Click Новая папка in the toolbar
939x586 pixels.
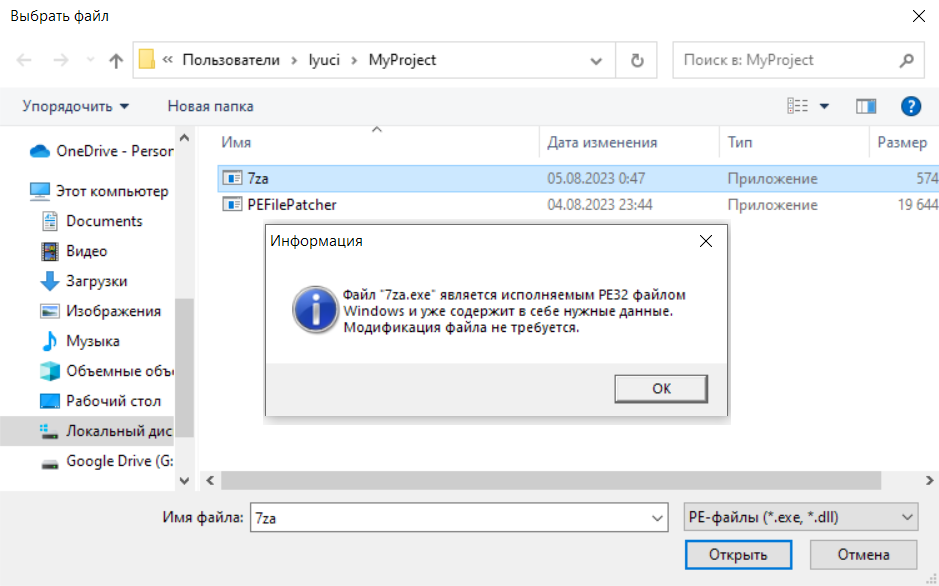tap(210, 106)
